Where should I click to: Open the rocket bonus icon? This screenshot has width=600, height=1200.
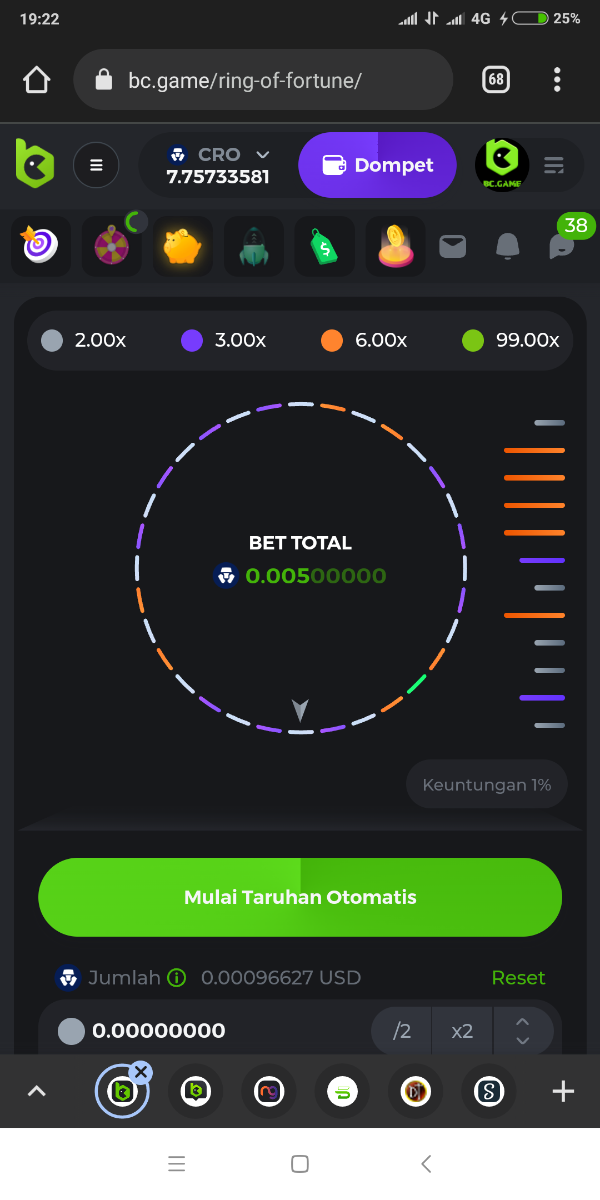coord(253,246)
